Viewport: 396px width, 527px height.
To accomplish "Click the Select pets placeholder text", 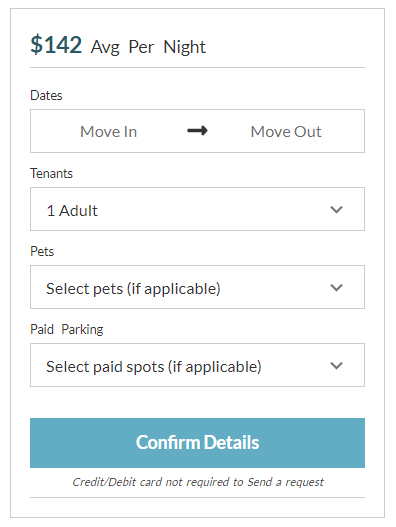I will (133, 289).
